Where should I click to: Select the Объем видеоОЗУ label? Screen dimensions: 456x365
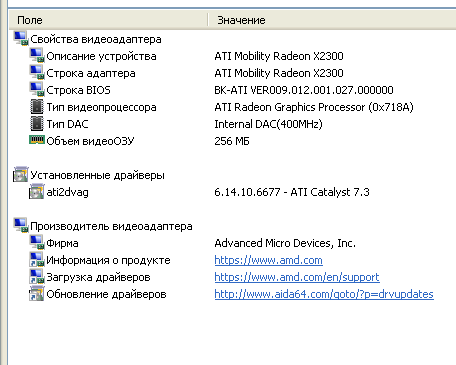tap(90, 141)
